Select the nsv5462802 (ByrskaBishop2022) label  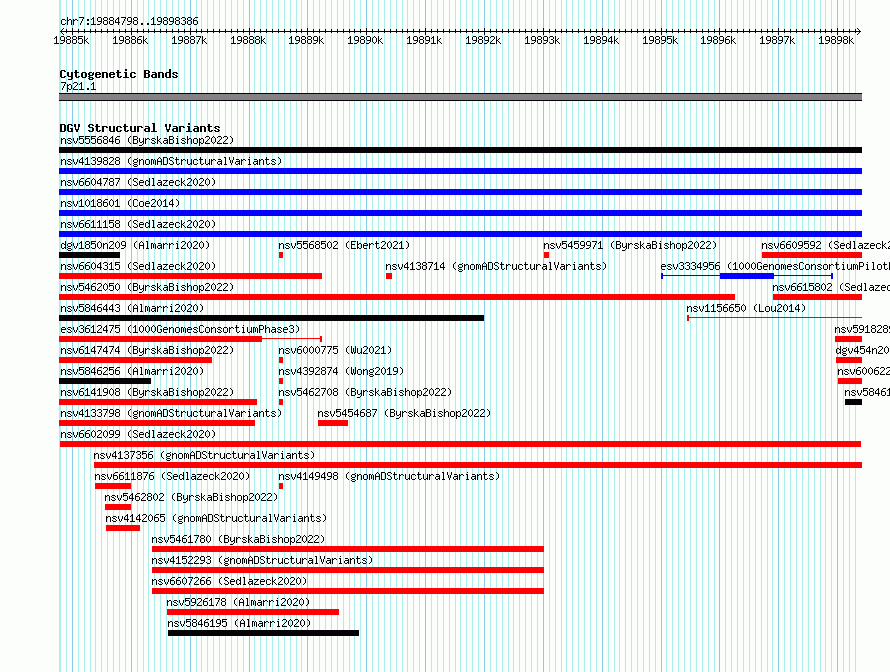[x=191, y=497]
